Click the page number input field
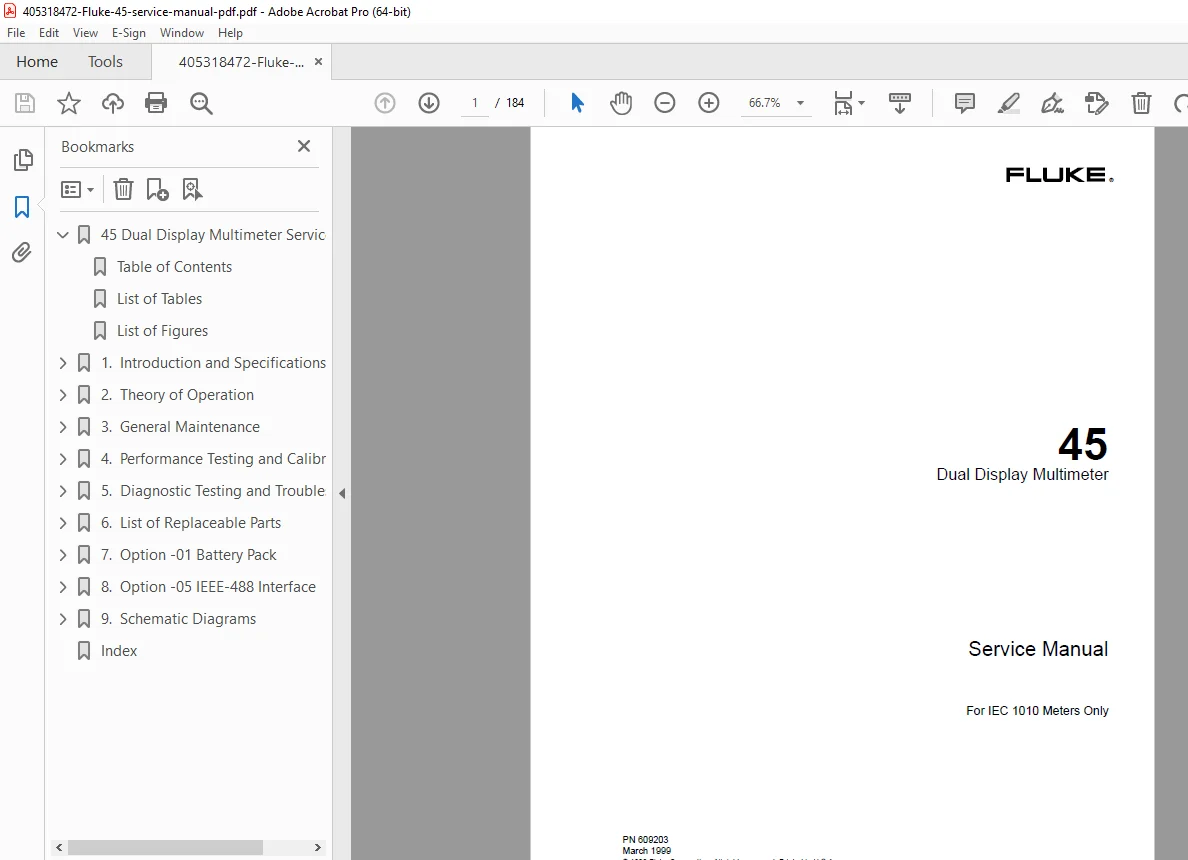 point(474,103)
